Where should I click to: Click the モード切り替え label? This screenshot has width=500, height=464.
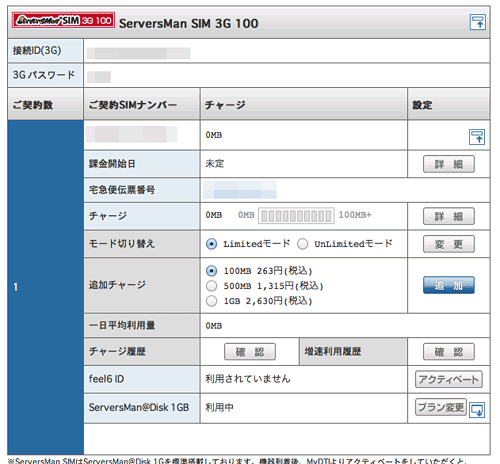[x=122, y=244]
